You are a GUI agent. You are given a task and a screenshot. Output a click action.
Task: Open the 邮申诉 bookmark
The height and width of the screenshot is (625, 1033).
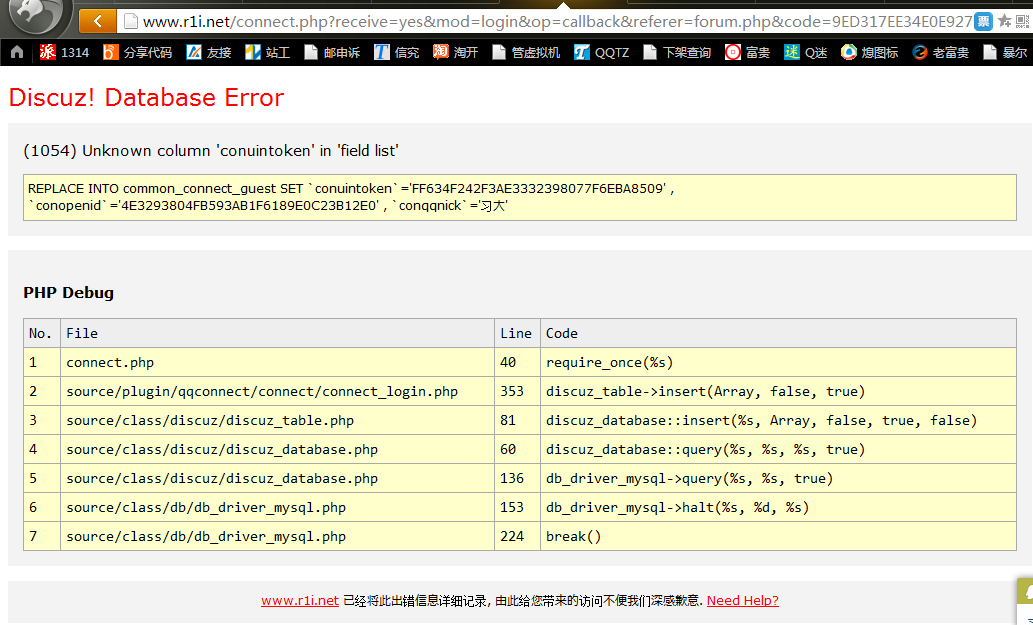(x=332, y=52)
